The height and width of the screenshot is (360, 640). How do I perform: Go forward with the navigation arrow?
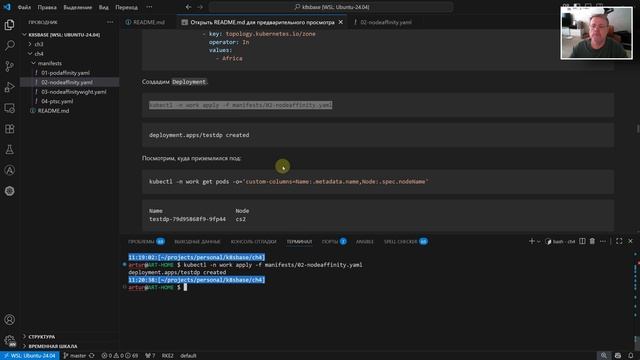point(200,7)
